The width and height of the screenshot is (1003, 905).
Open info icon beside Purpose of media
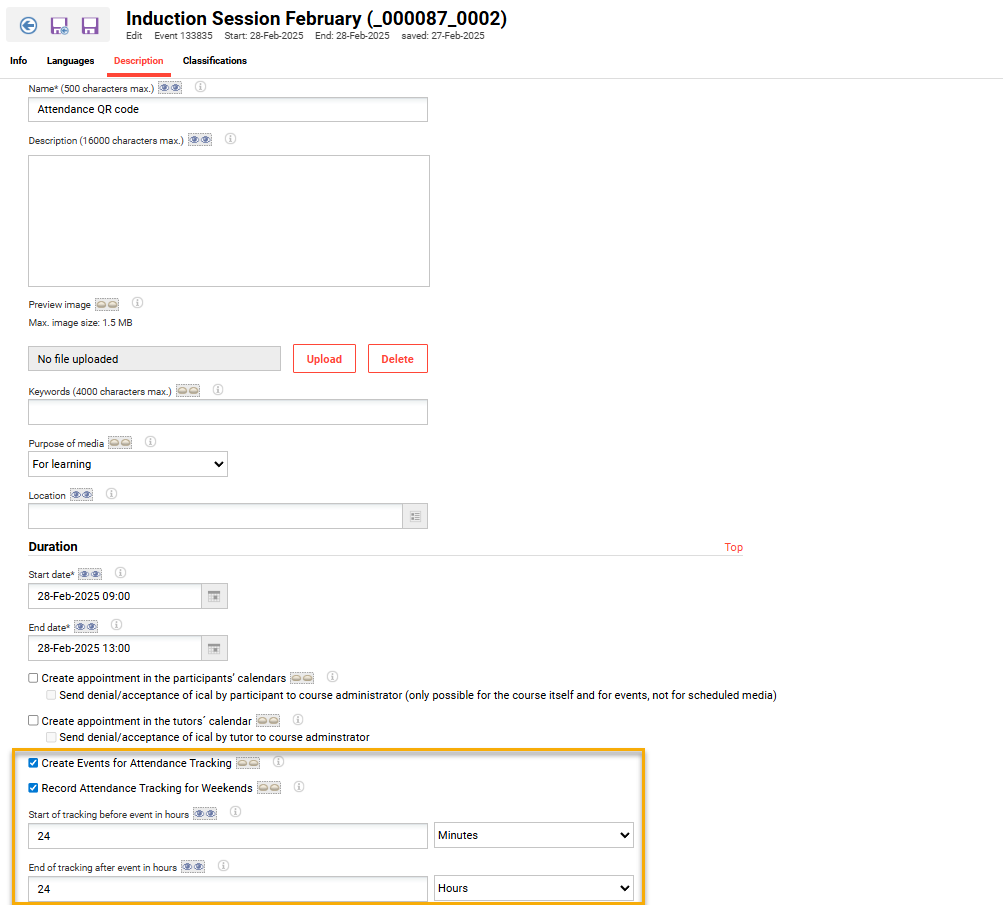point(150,442)
